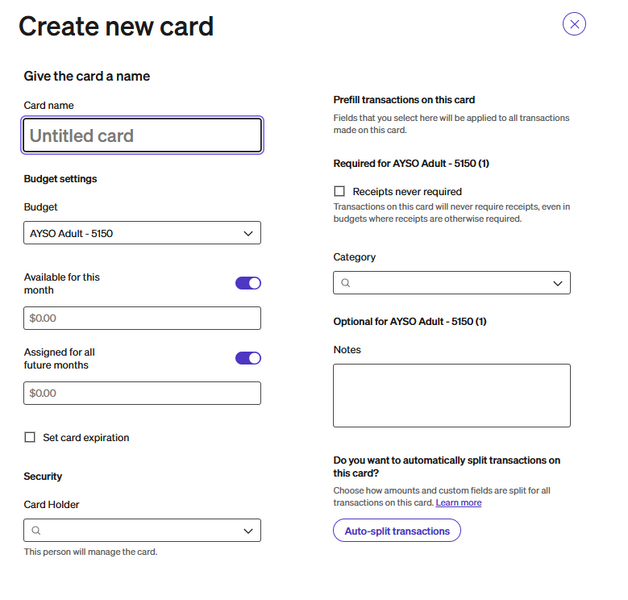Click the future months amount field
Screen dimensions: 628x600
point(142,393)
